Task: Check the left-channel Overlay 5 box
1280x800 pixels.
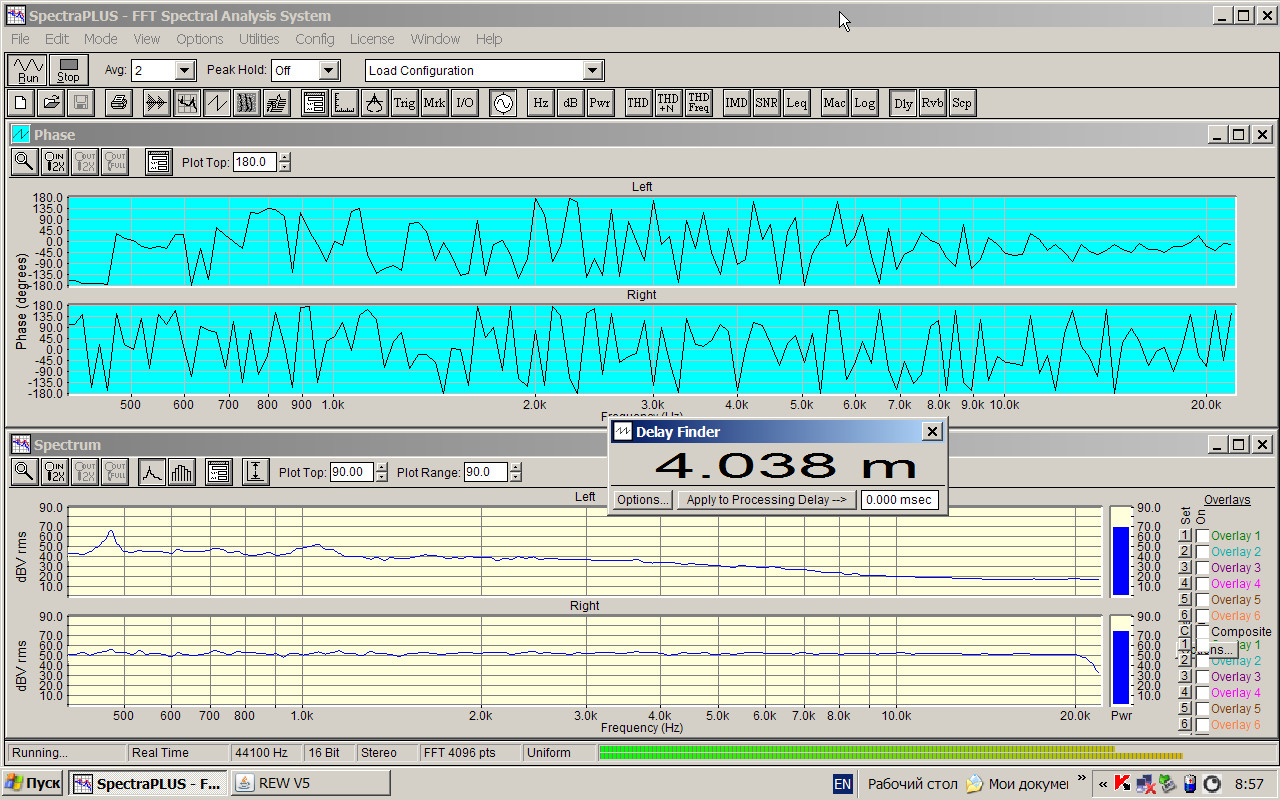Action: (x=1202, y=600)
